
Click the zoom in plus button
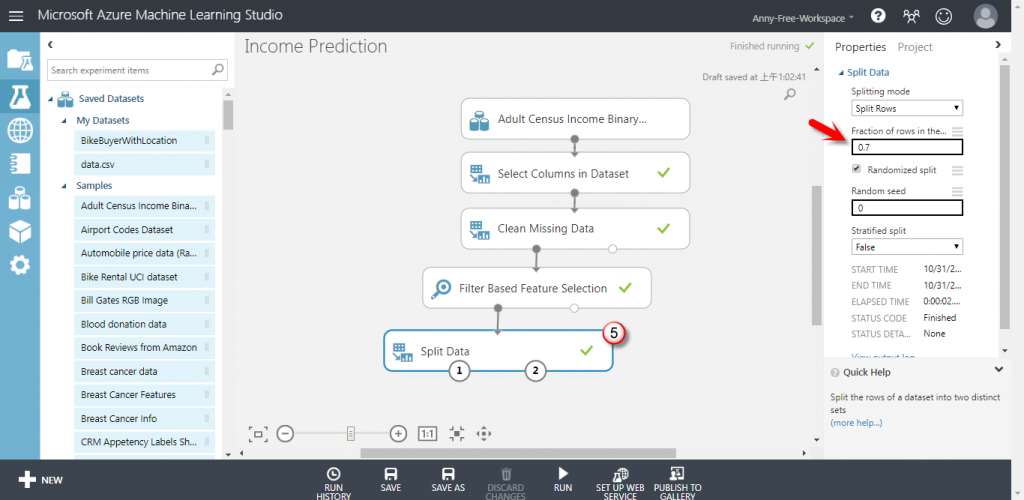[x=398, y=433]
